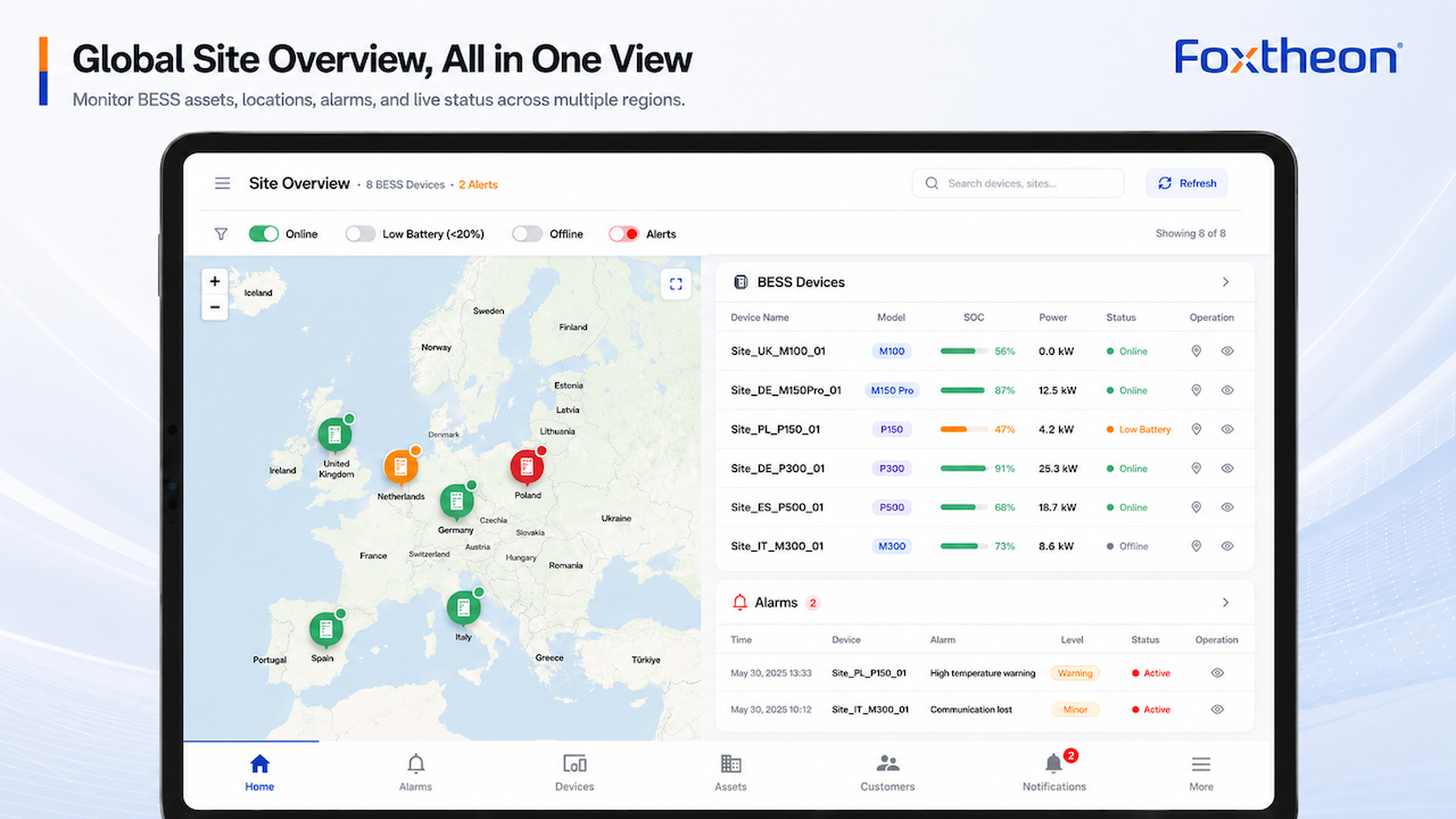Click the 2 Alerts link in header

click(x=478, y=185)
